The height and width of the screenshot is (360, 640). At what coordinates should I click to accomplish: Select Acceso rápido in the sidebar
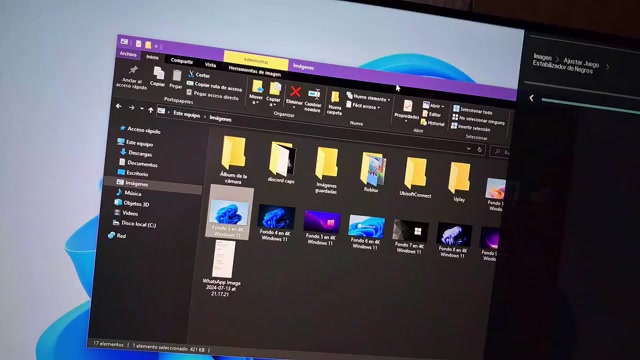click(x=140, y=130)
